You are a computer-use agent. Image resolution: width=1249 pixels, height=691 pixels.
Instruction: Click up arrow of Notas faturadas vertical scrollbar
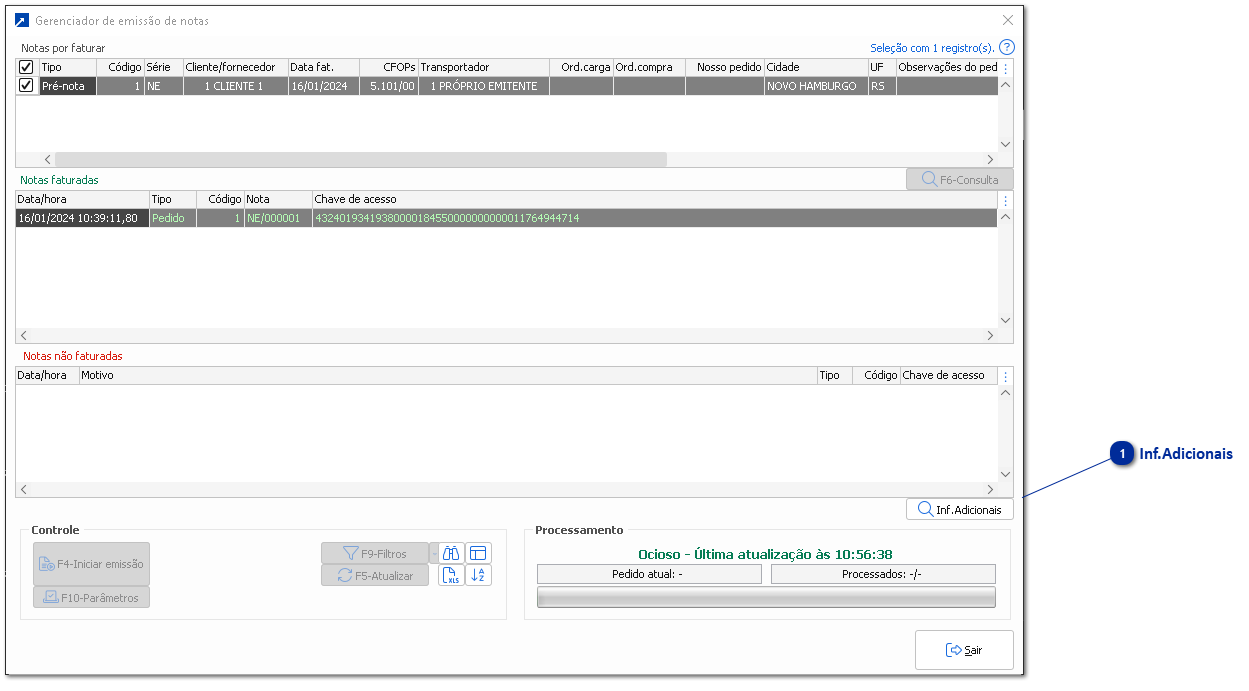(1006, 217)
